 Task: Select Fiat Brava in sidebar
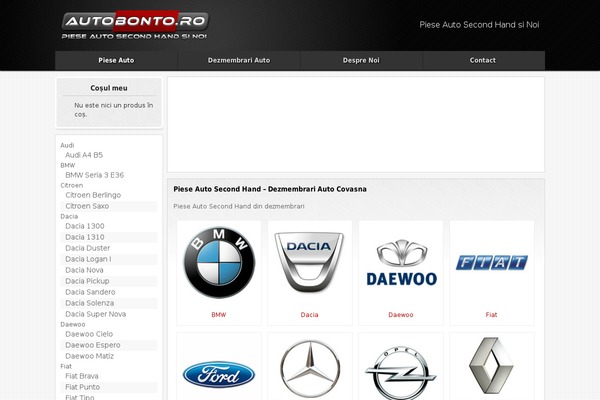pyautogui.click(x=82, y=376)
